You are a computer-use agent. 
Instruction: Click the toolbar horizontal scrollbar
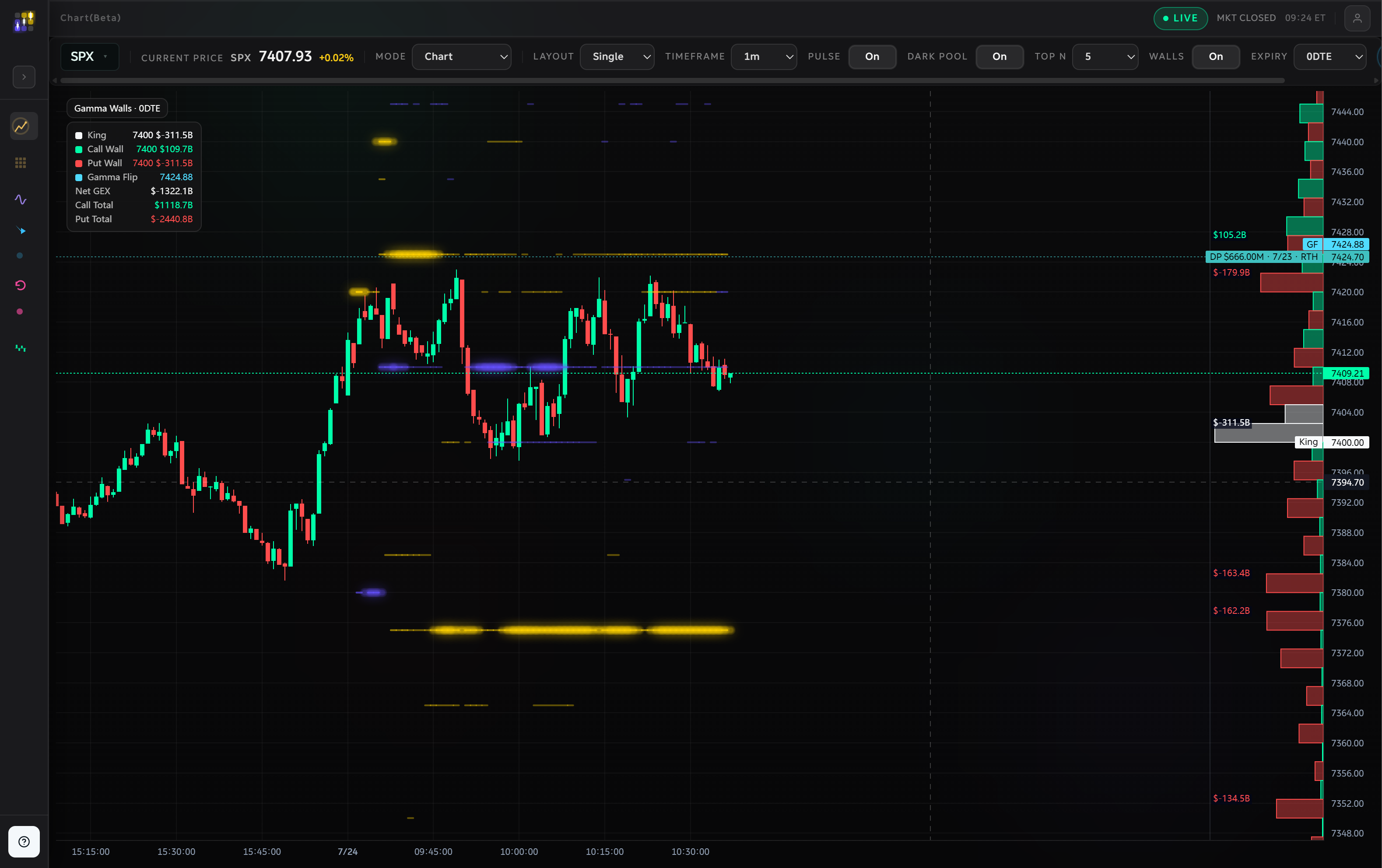coord(672,81)
